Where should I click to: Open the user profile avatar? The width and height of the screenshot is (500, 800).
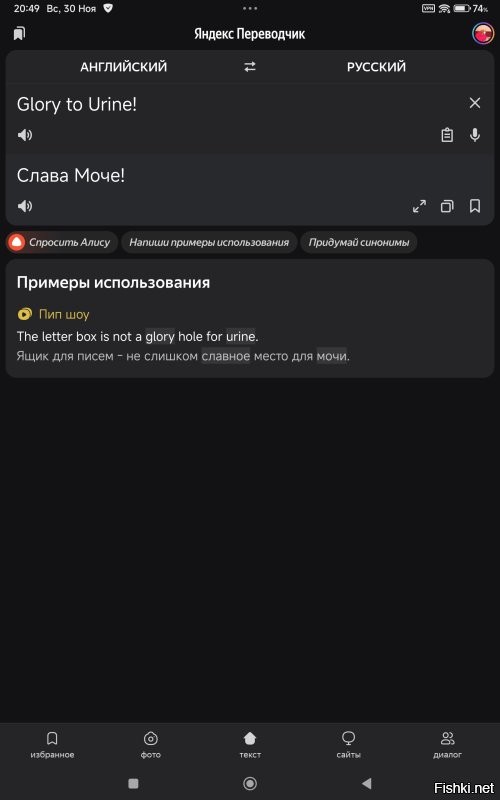coord(482,34)
